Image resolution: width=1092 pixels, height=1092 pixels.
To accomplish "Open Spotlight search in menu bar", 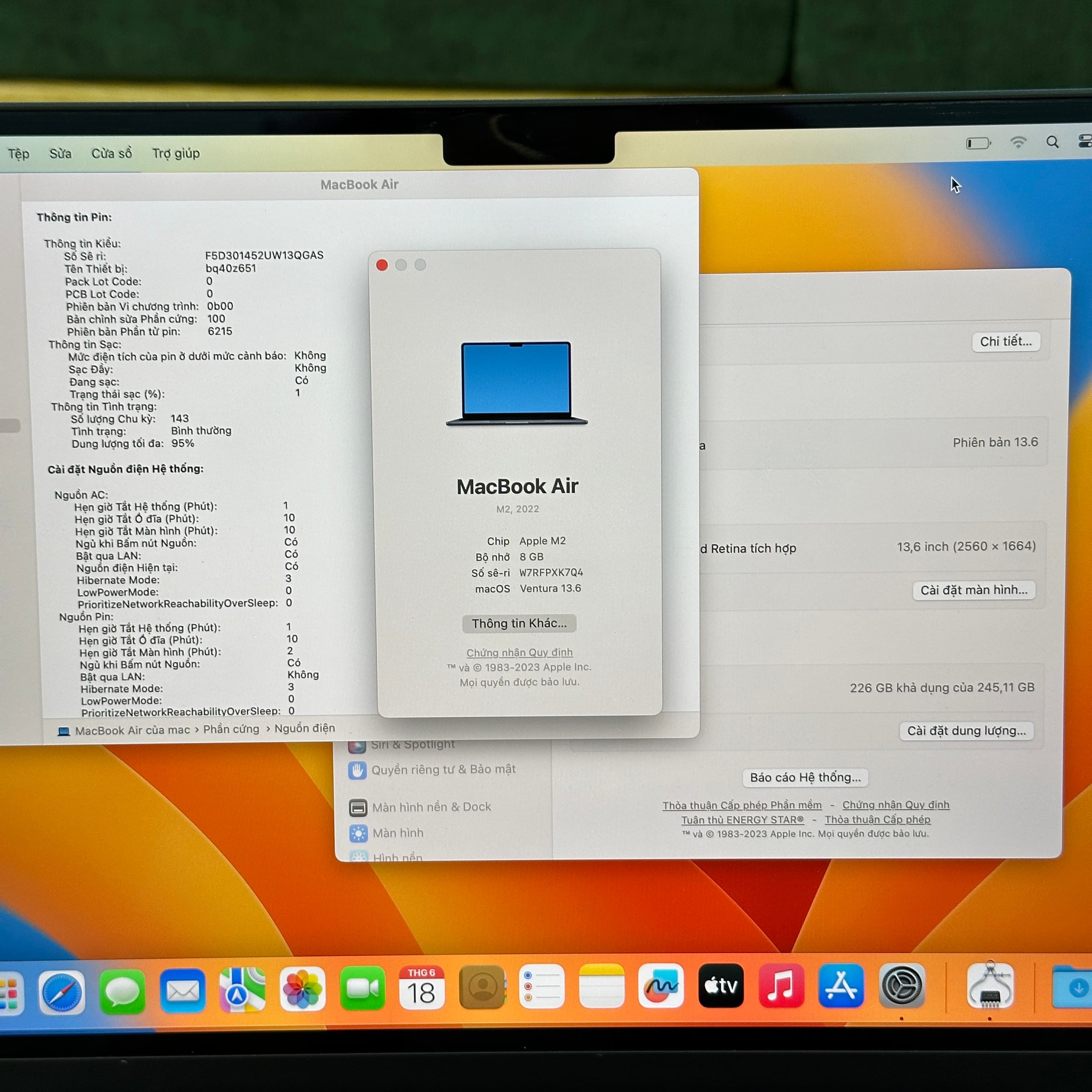I will (1052, 142).
